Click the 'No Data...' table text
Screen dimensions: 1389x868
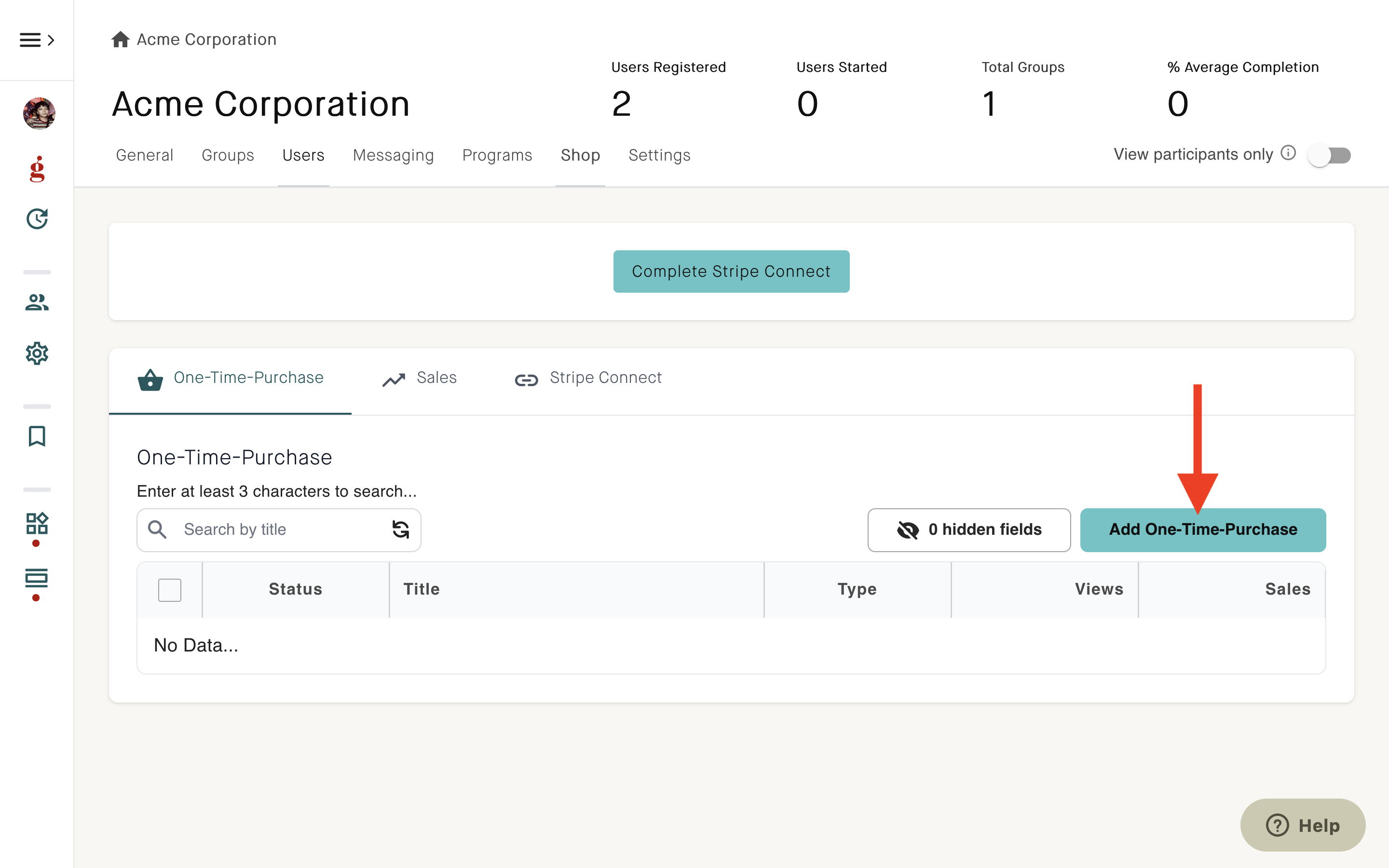[x=196, y=645]
